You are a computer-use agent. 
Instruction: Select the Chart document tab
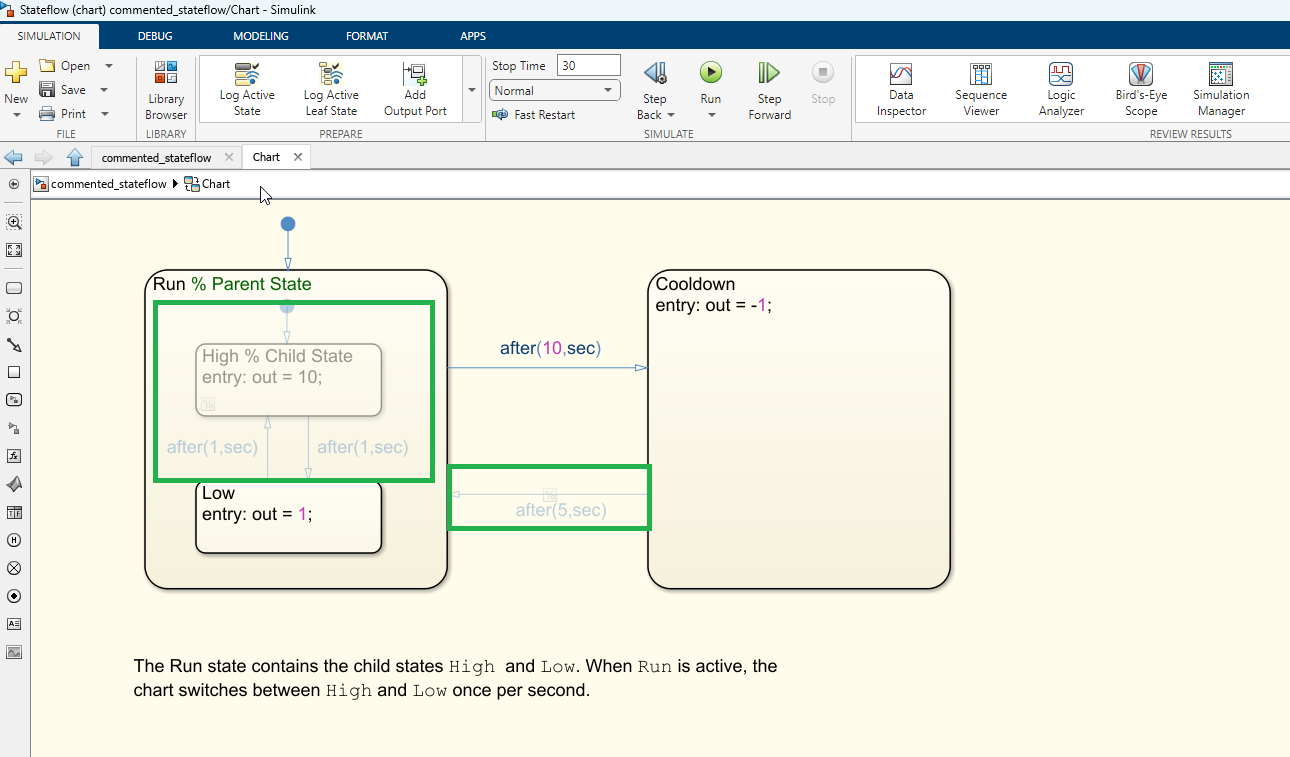266,157
